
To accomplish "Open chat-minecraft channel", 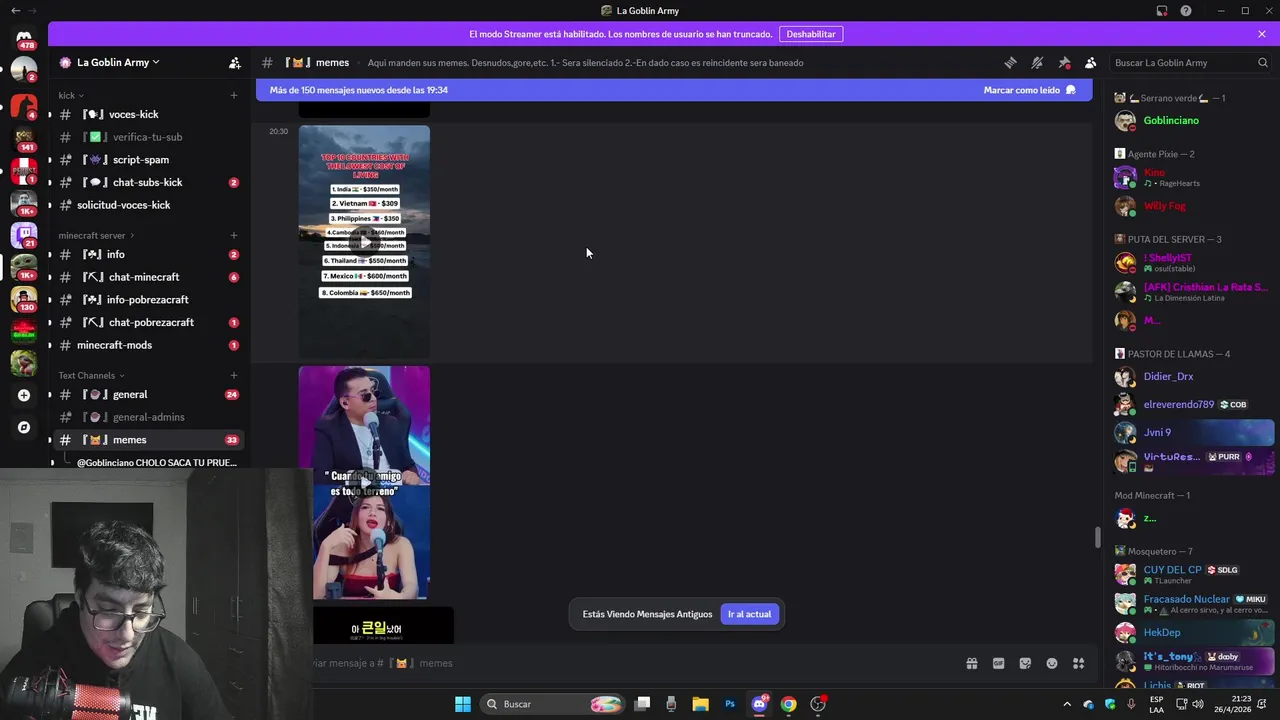I will [x=148, y=277].
